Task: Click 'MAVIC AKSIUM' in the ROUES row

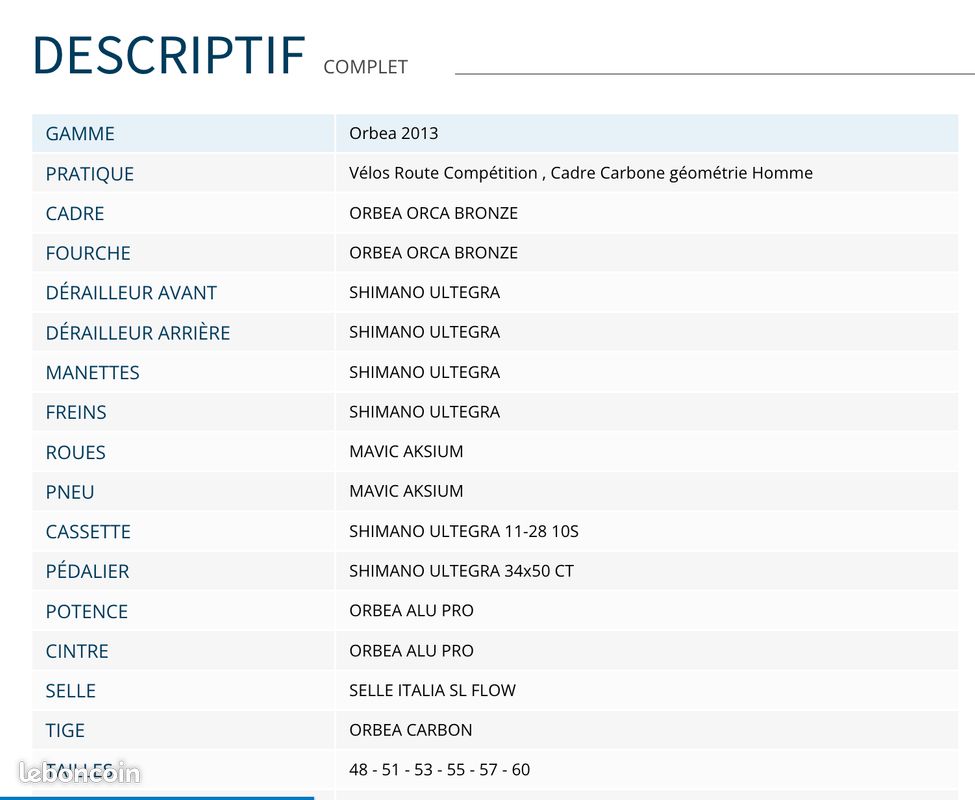Action: click(x=406, y=451)
